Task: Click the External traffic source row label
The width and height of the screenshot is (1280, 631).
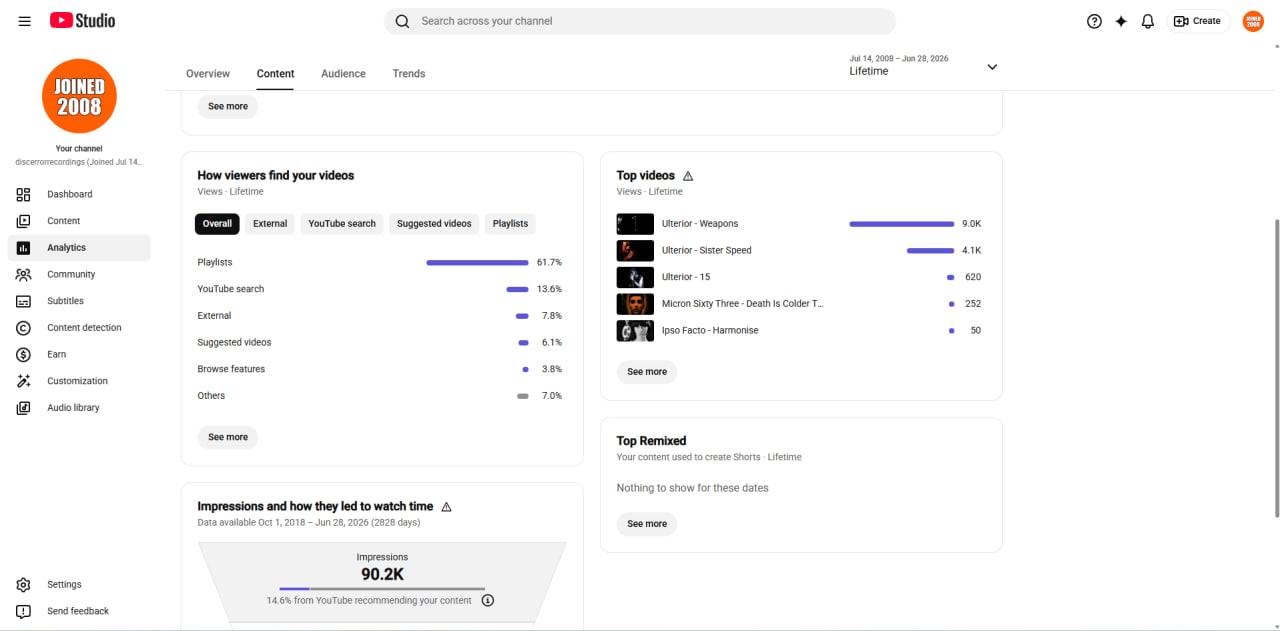Action: 214,316
